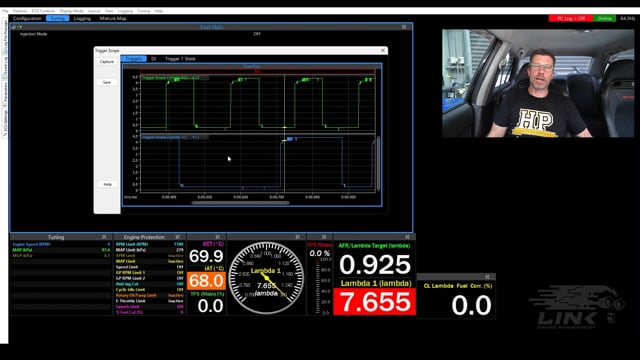
Task: Click the upper green trigger trace plot
Action: 258,103
